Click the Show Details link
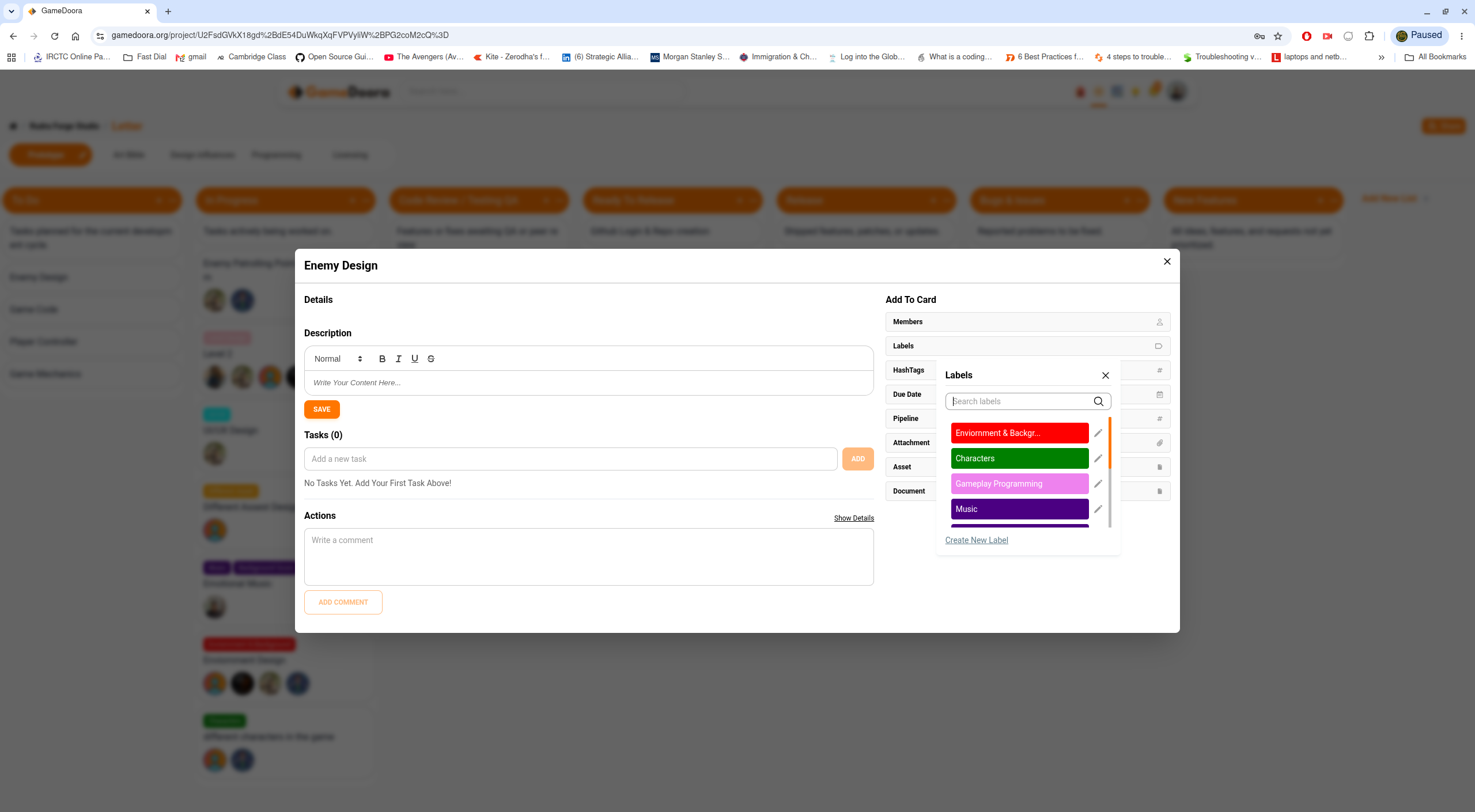Screen dimensions: 1475x812 [x=854, y=518]
